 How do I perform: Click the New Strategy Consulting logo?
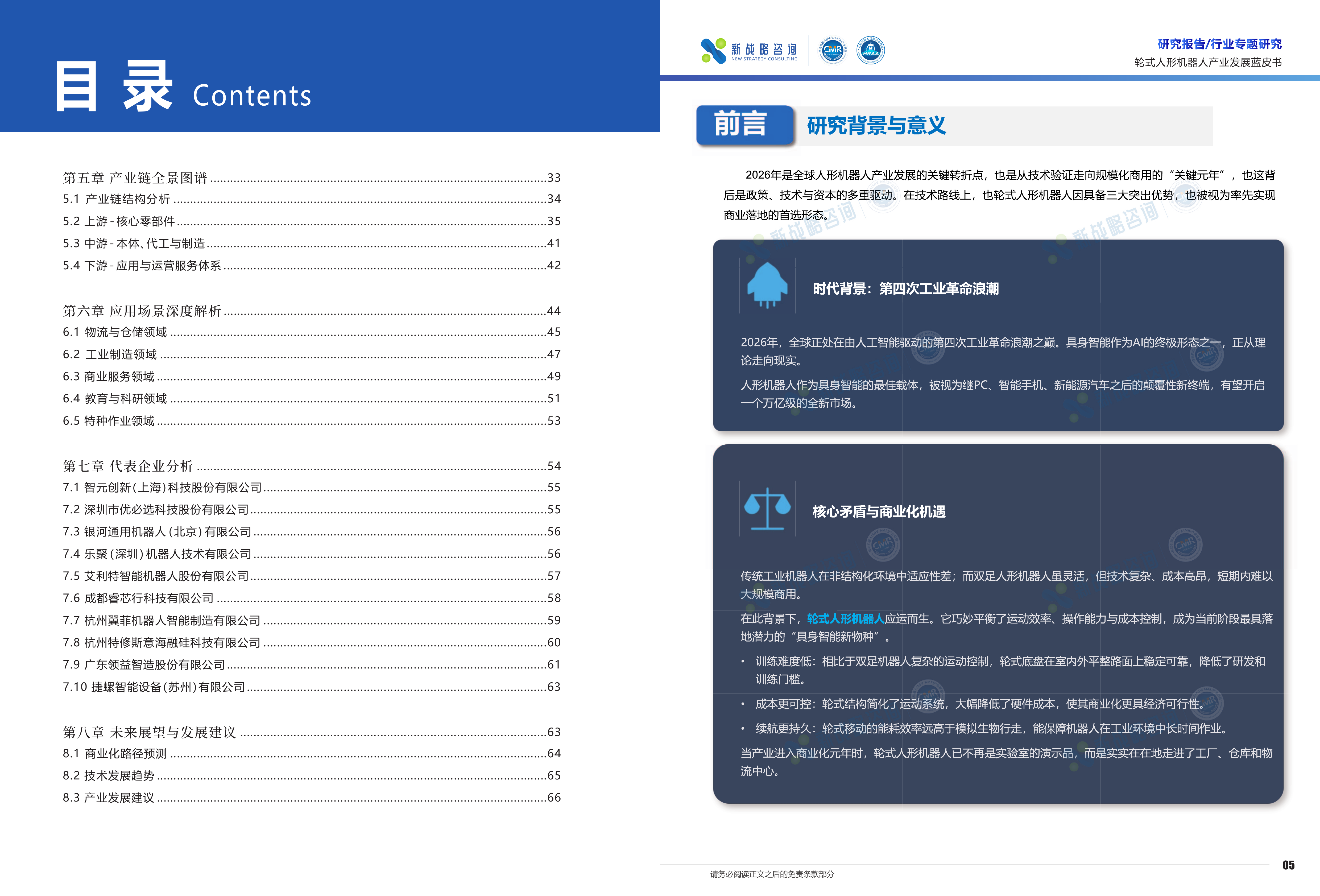pos(749,51)
